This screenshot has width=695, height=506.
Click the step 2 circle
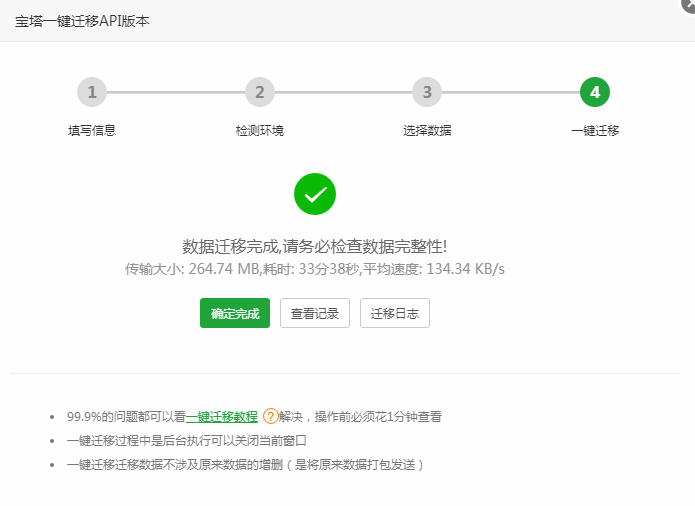[x=259, y=93]
